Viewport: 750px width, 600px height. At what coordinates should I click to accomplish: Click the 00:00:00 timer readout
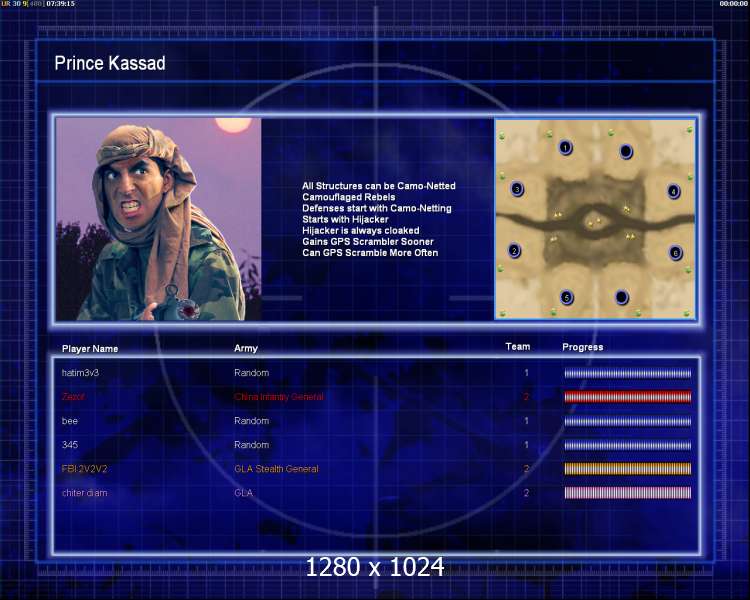[734, 3]
